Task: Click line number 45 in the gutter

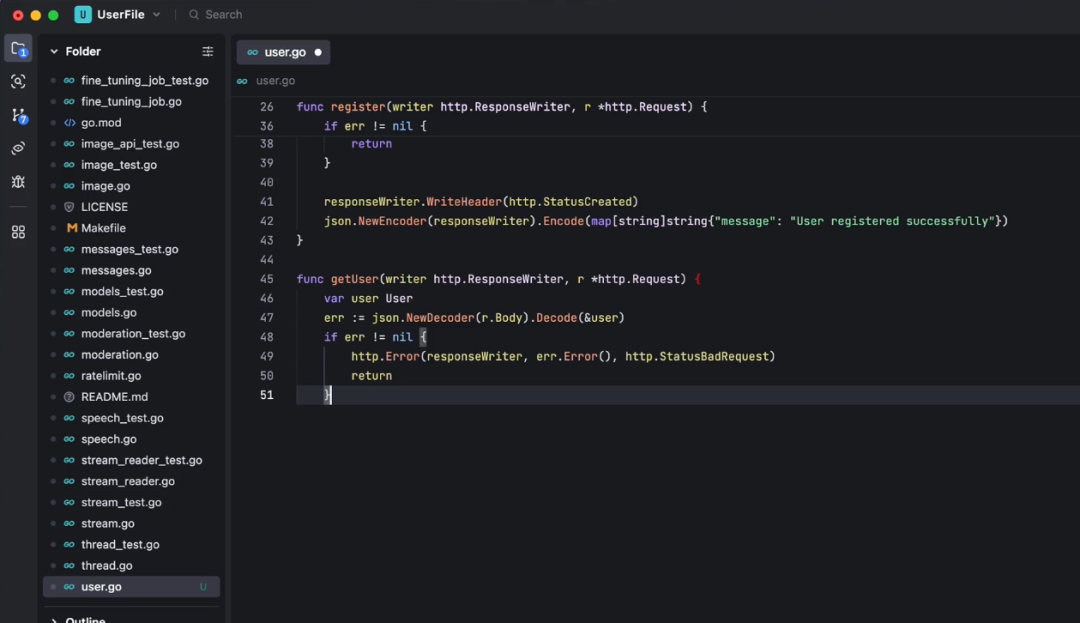Action: tap(266, 279)
